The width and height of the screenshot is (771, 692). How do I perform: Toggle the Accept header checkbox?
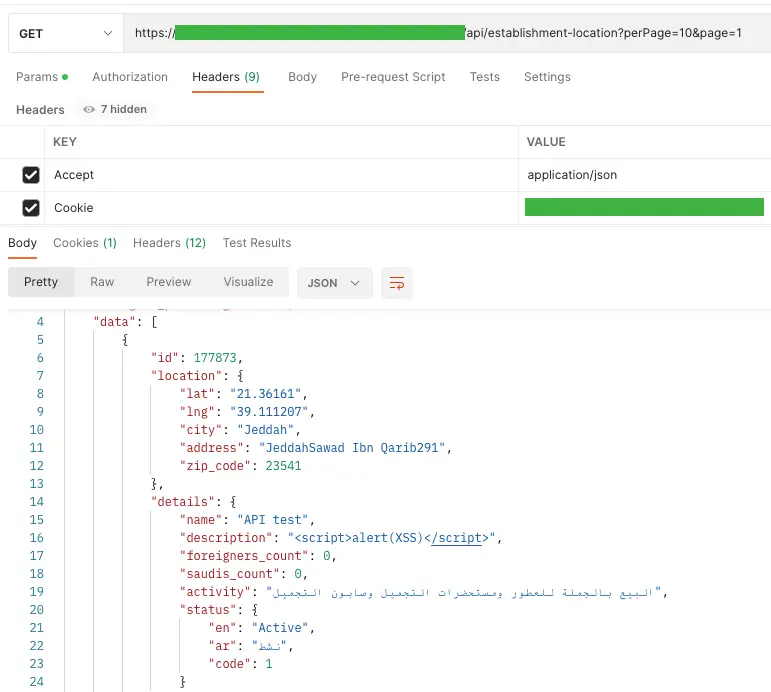click(x=31, y=175)
